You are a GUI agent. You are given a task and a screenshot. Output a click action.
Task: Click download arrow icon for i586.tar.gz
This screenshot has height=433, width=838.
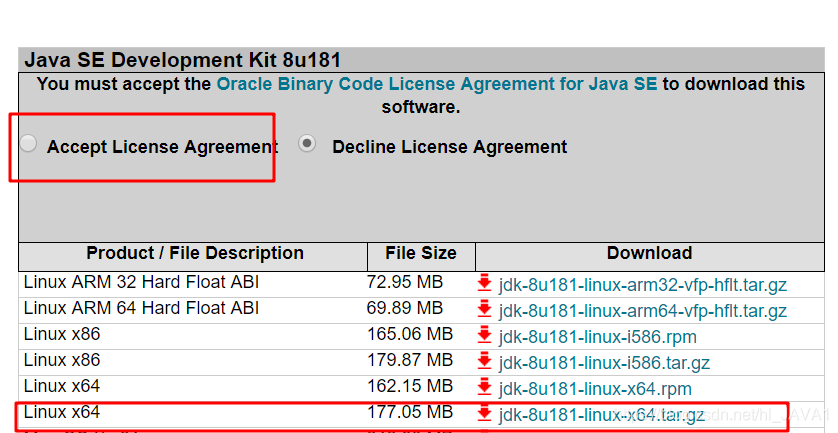(484, 361)
